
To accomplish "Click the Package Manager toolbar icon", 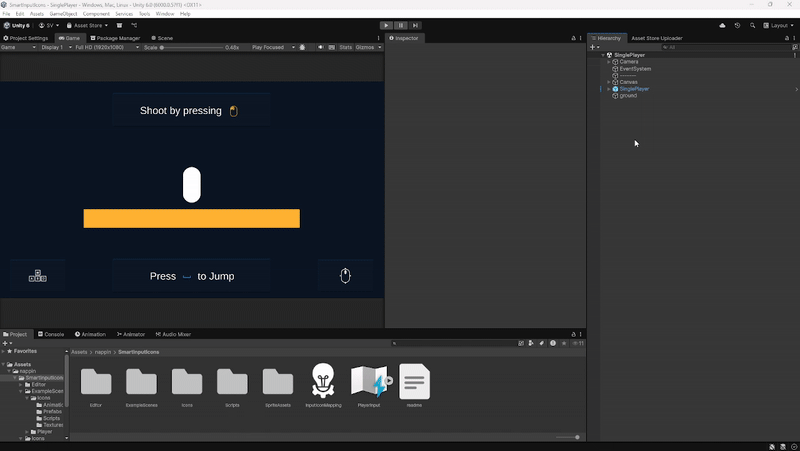I will [x=119, y=26].
